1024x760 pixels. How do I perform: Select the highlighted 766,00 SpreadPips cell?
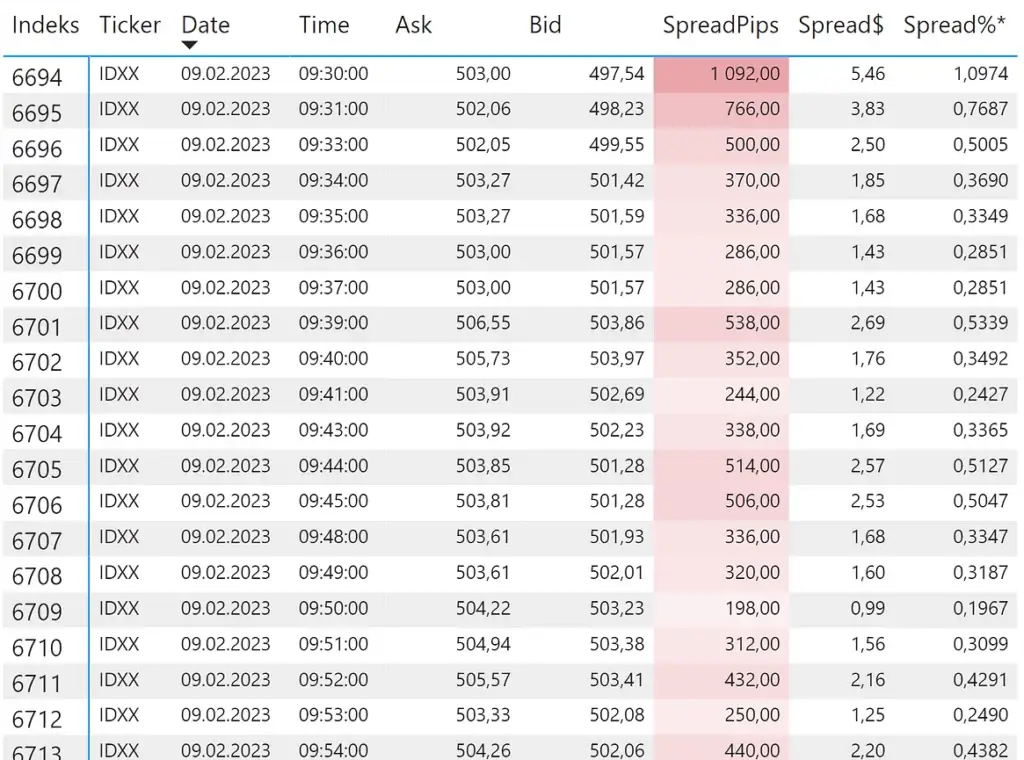721,109
